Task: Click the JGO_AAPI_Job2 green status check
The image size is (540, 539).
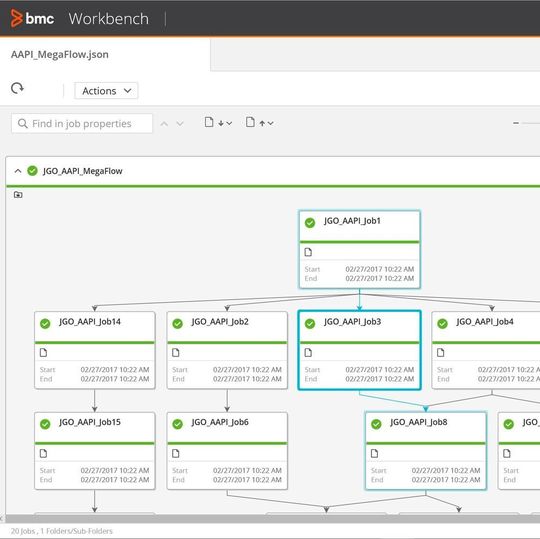Action: pos(177,323)
